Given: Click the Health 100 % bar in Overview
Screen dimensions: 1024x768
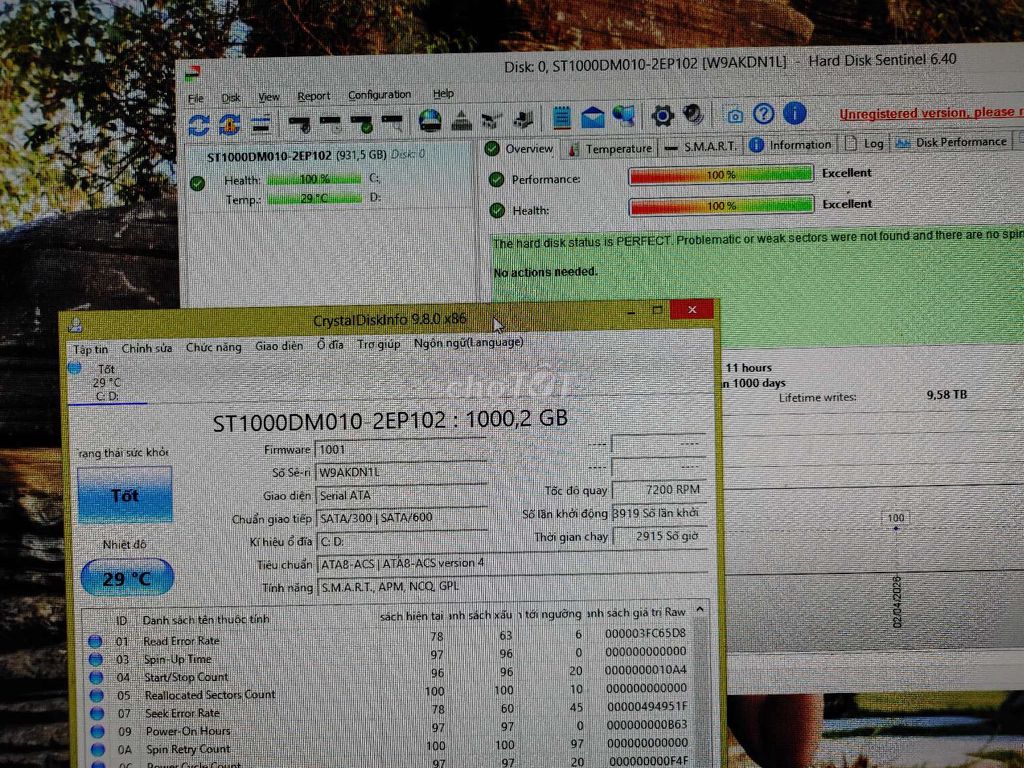Looking at the screenshot, I should click(x=721, y=206).
